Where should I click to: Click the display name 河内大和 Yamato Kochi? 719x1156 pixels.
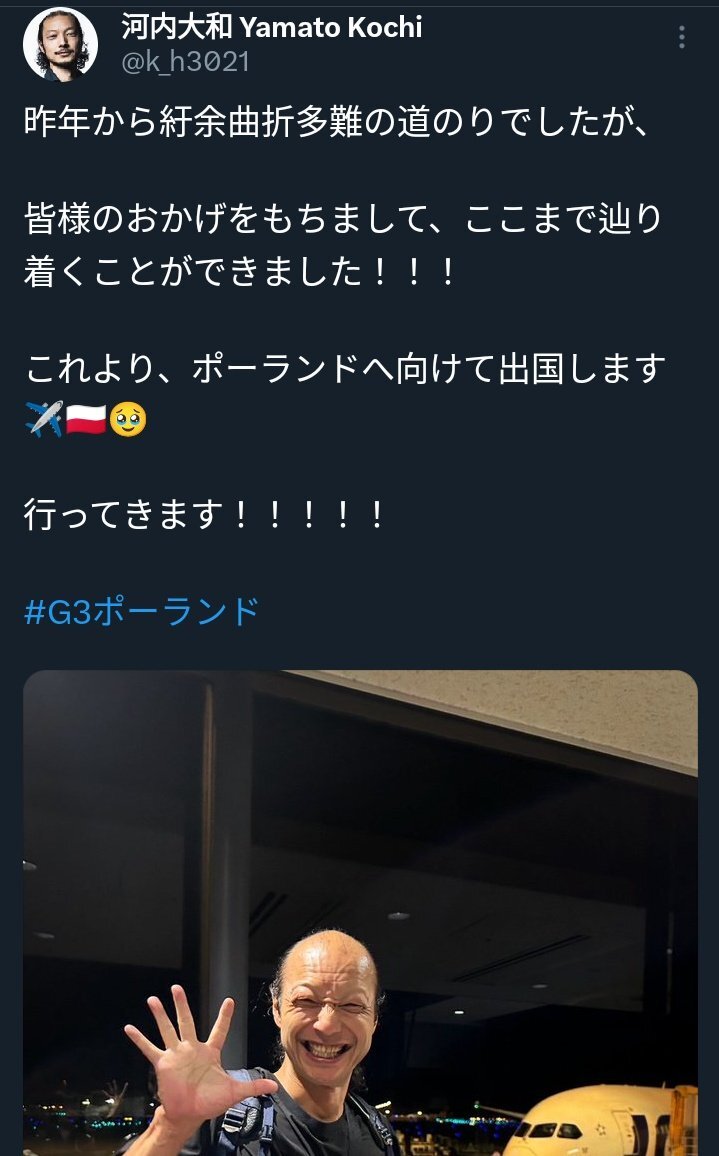[272, 27]
